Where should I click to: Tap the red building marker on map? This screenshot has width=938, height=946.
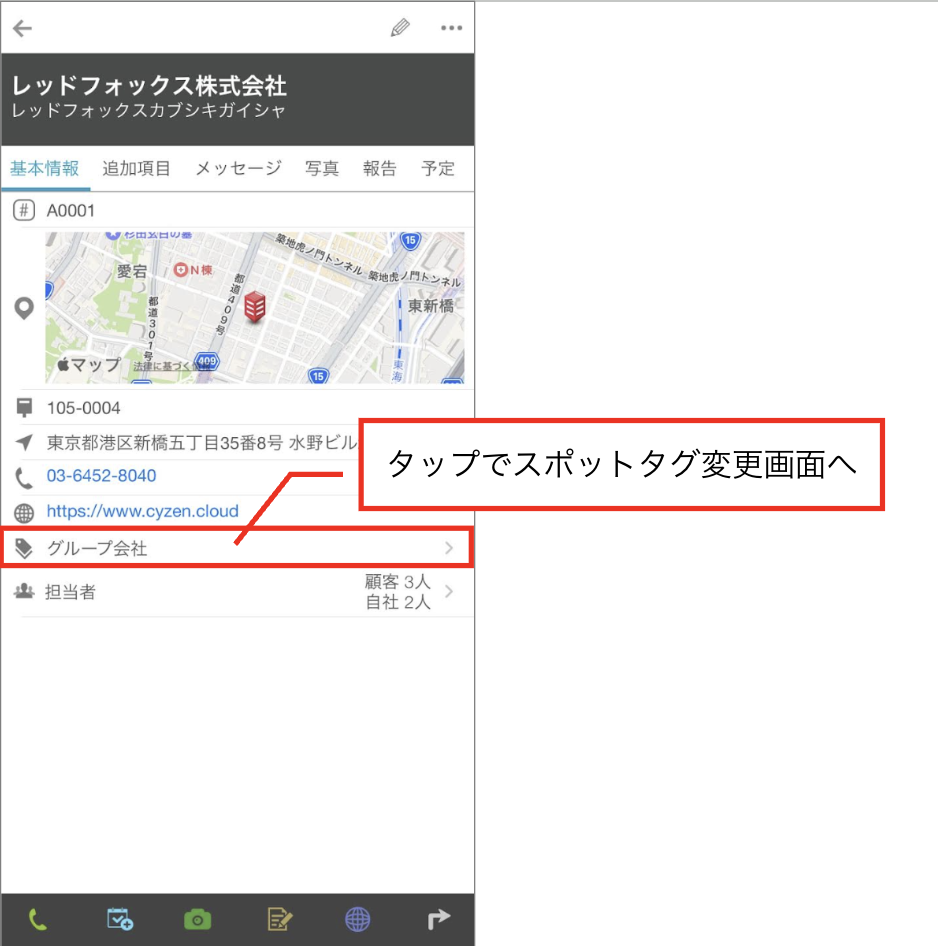(x=255, y=306)
